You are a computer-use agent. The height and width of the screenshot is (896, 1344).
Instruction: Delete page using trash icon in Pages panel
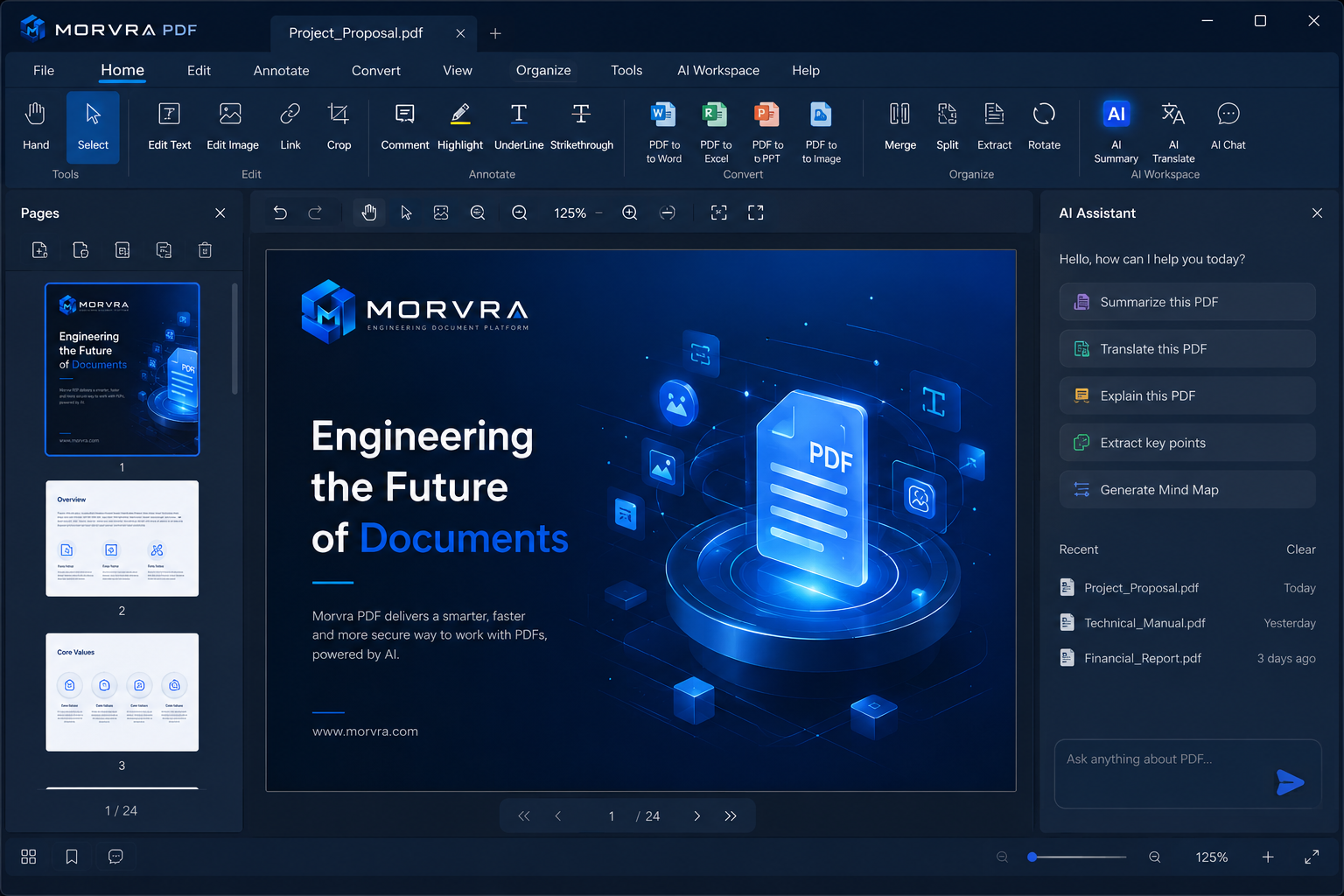tap(205, 250)
